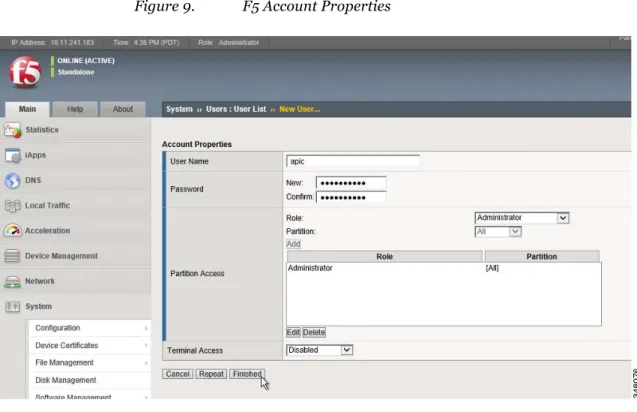Viewport: 637px width, 412px height.
Task: Open the Statistics menu label
Action: pos(42,130)
